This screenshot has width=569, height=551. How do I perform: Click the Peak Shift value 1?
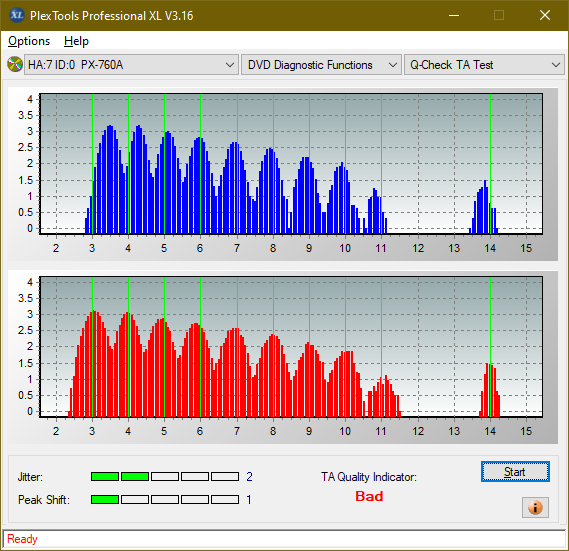click(249, 500)
